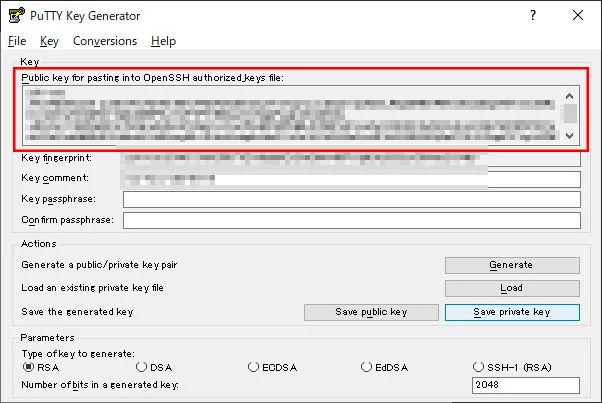This screenshot has width=602, height=403.
Task: Click the question mark help button
Action: tap(533, 15)
